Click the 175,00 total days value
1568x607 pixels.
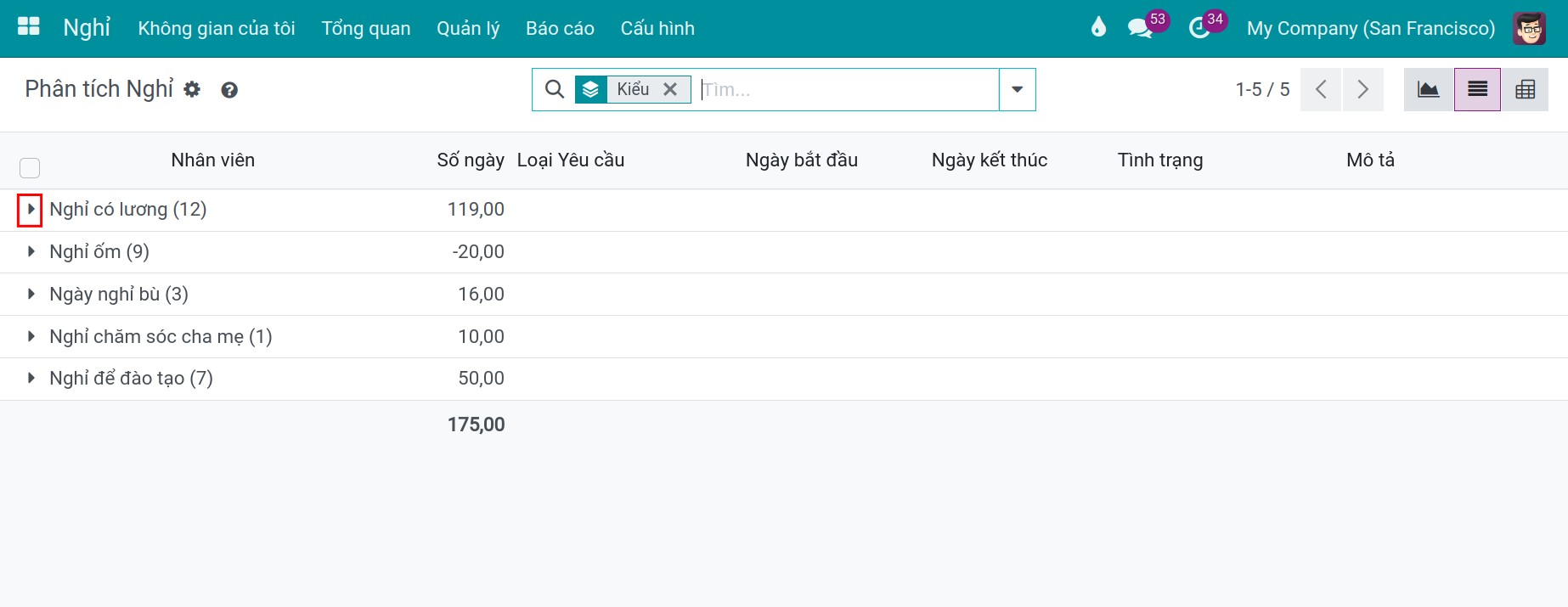click(x=477, y=424)
